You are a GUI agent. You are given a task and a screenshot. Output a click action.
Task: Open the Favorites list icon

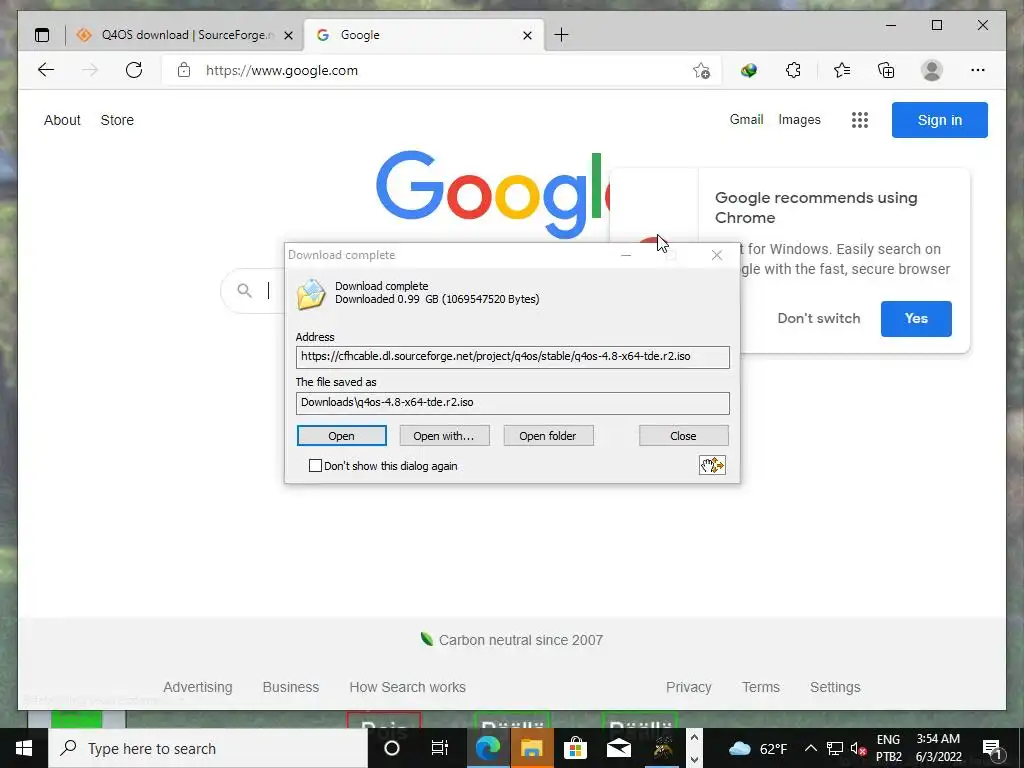tap(842, 70)
